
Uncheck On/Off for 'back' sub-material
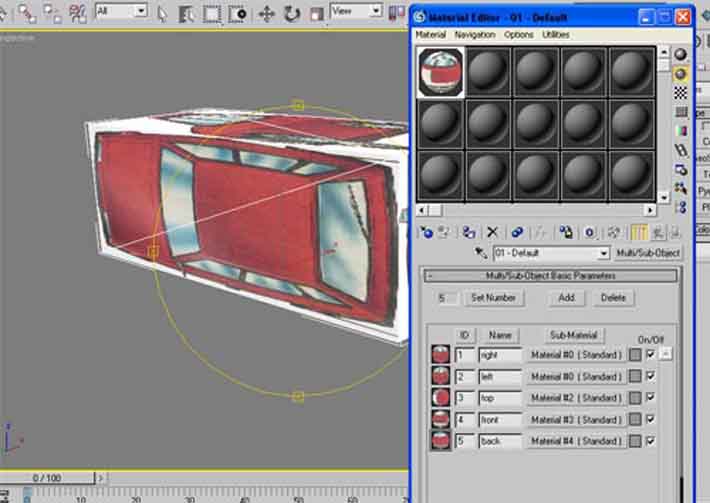tap(651, 441)
